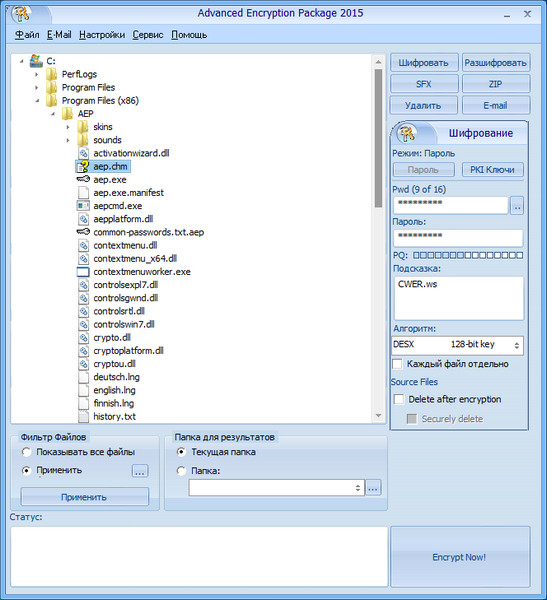Click the Program Files (x86) folder icon
The height and width of the screenshot is (600, 547).
click(52, 101)
